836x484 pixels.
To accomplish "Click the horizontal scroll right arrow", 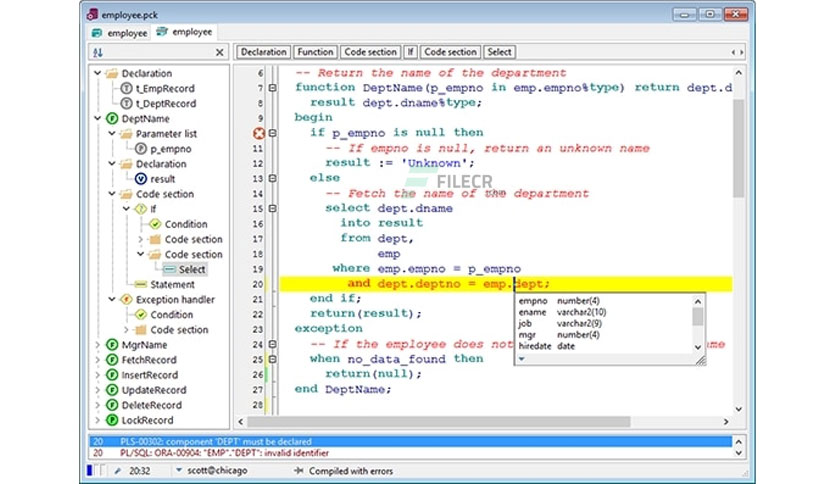I will 726,422.
